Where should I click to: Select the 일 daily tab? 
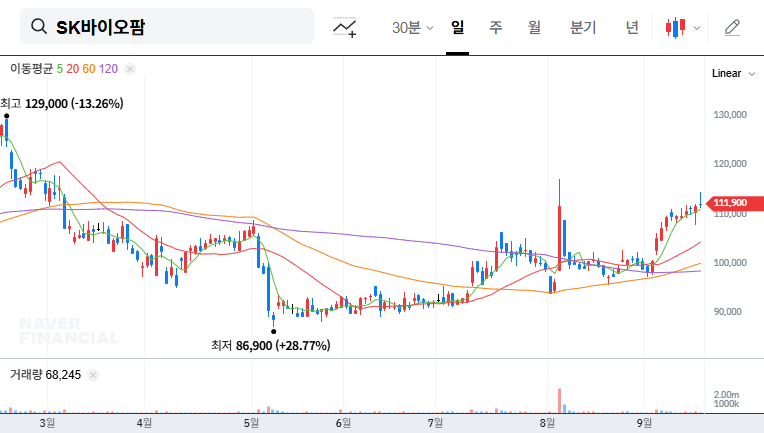(x=457, y=27)
